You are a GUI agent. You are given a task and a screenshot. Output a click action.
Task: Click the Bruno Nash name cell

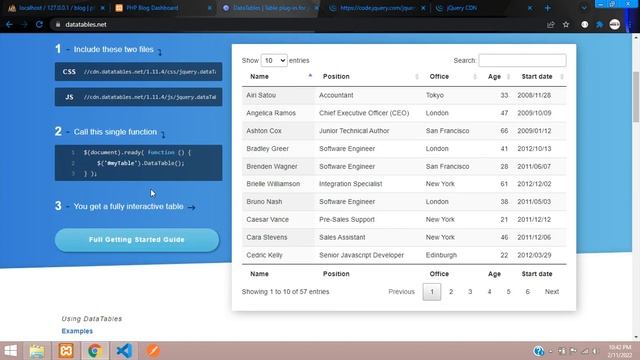(x=278, y=202)
